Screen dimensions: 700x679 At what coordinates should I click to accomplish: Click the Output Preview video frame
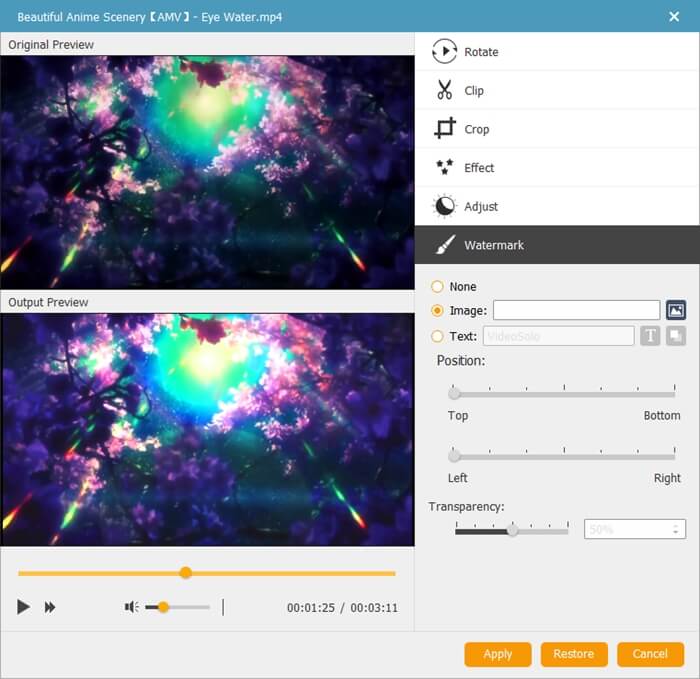click(207, 429)
